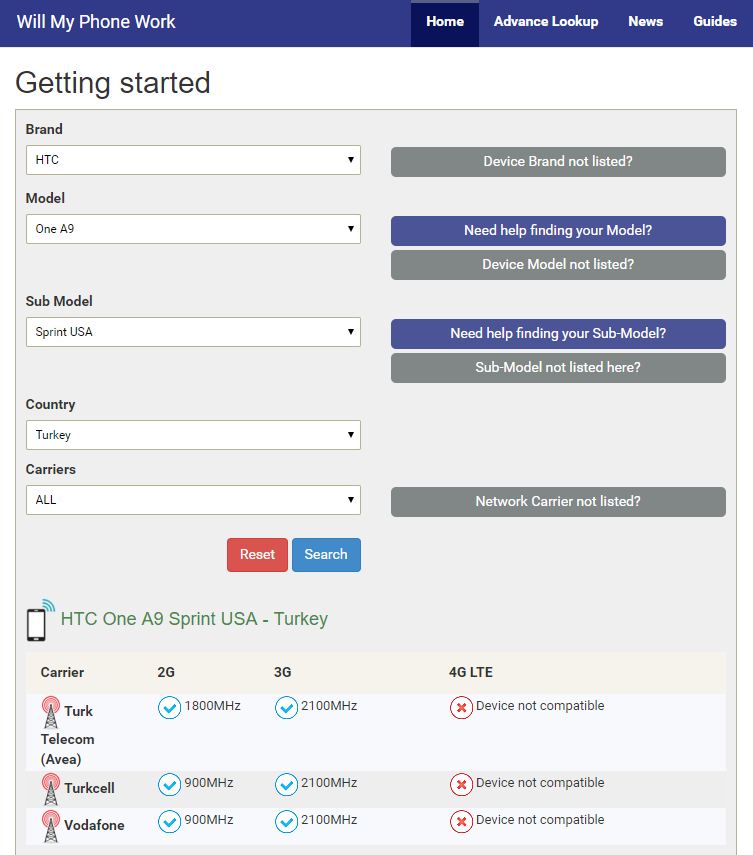Click Turk Telecom carrier tower icon

tap(51, 712)
